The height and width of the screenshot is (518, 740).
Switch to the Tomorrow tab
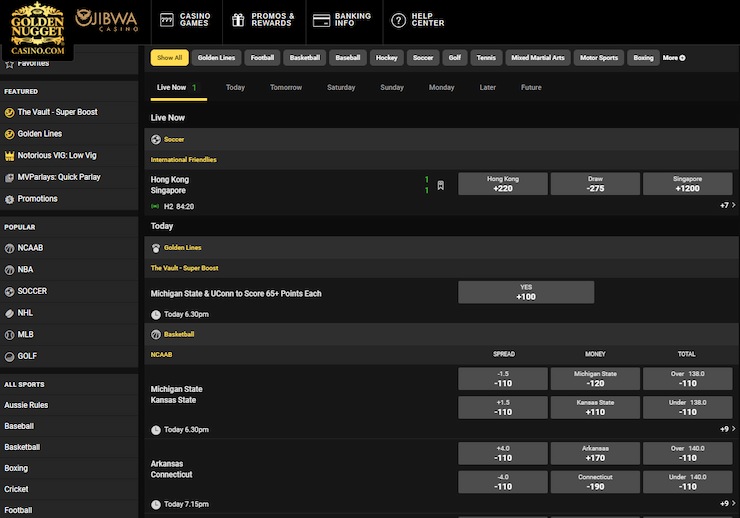(x=286, y=88)
